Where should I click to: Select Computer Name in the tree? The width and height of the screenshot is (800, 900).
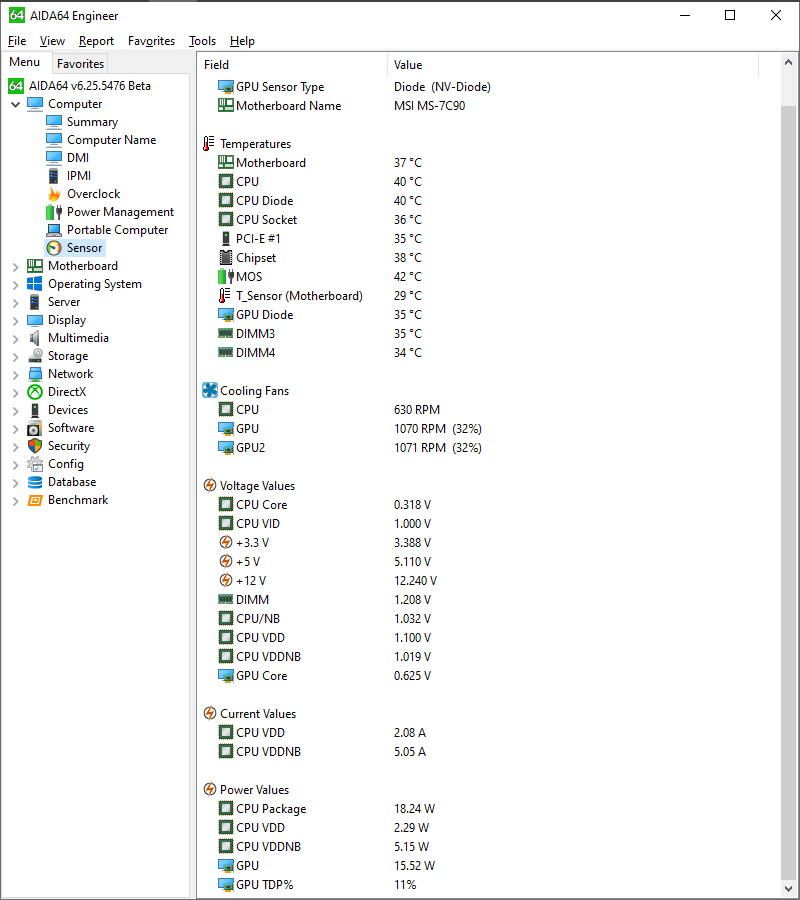(x=111, y=139)
